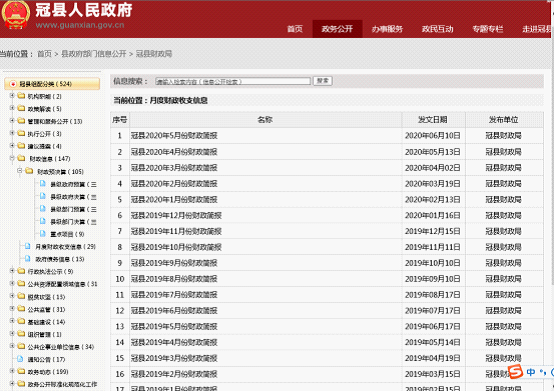The image size is (554, 391).
Task: Click the folder icon next to 政策解读
Action: tap(21, 108)
